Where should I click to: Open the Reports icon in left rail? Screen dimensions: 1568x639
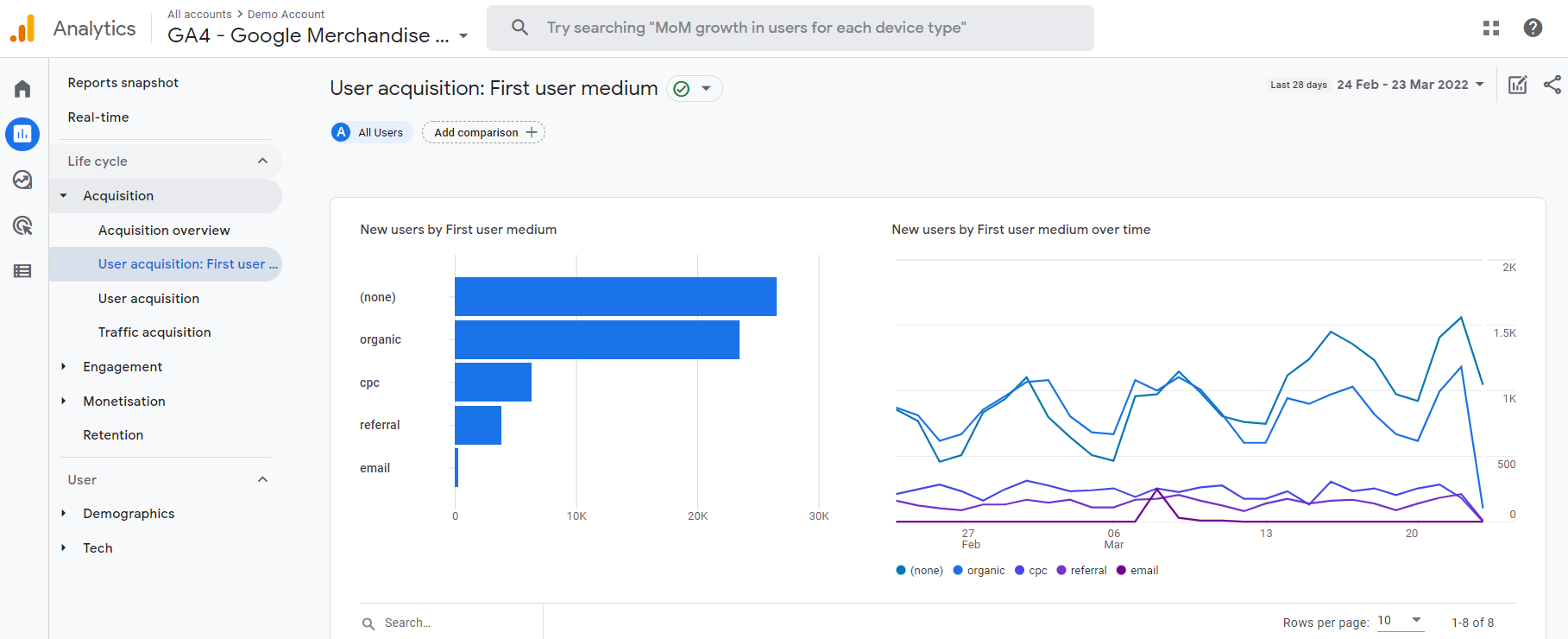click(x=22, y=134)
